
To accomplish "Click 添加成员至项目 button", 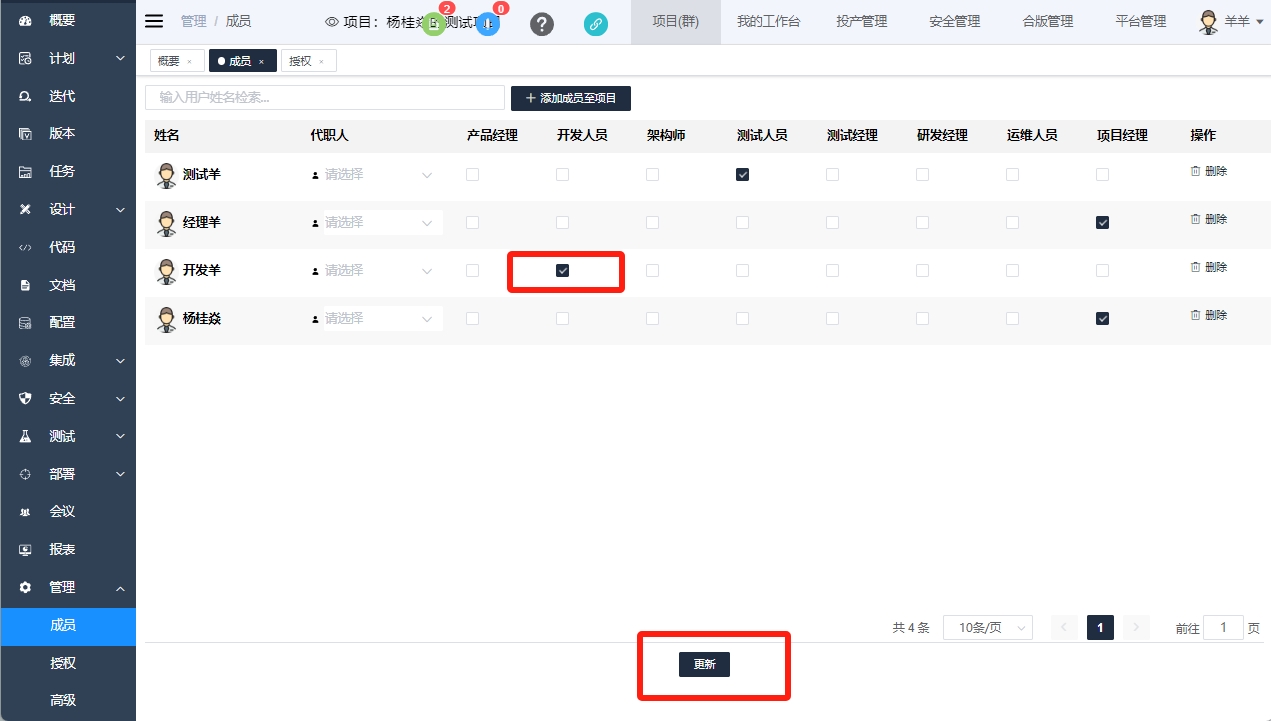I will (x=571, y=98).
